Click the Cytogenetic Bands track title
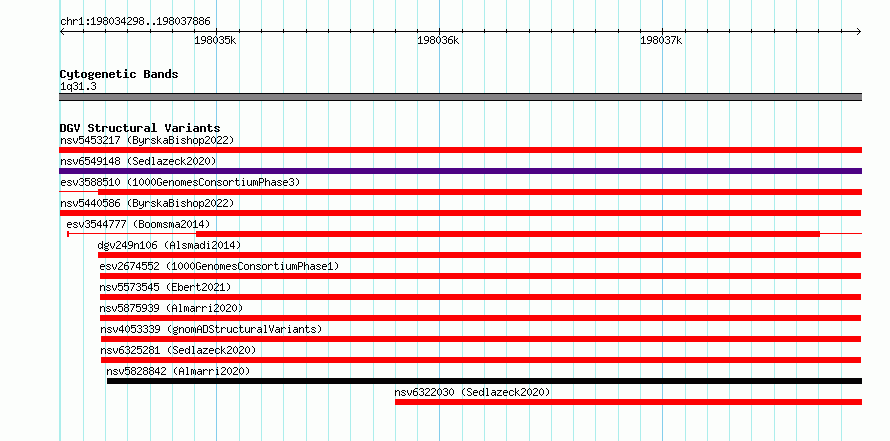Image resolution: width=890 pixels, height=441 pixels. pos(119,74)
